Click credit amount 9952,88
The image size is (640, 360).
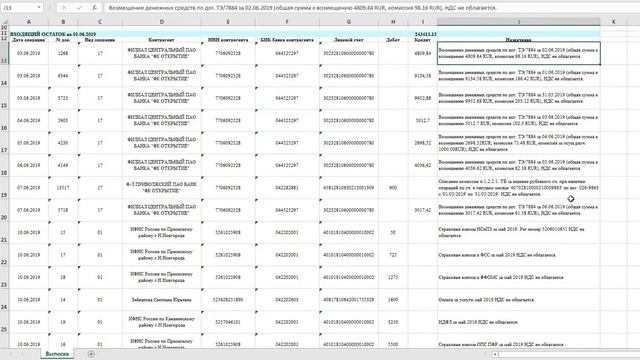coord(422,98)
